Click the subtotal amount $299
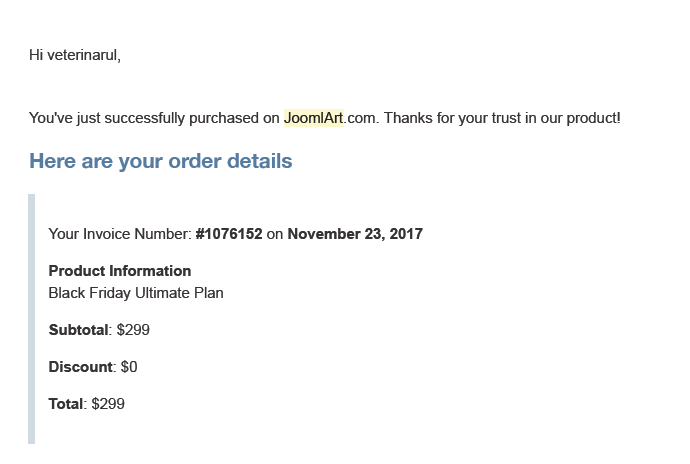 (x=133, y=330)
